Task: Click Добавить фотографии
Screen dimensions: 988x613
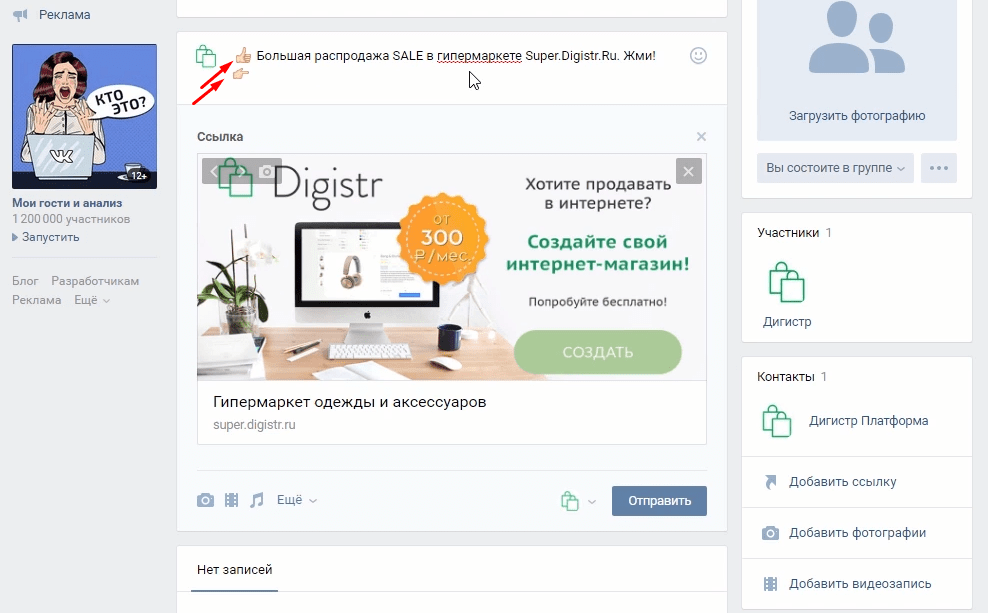Action: 857,533
